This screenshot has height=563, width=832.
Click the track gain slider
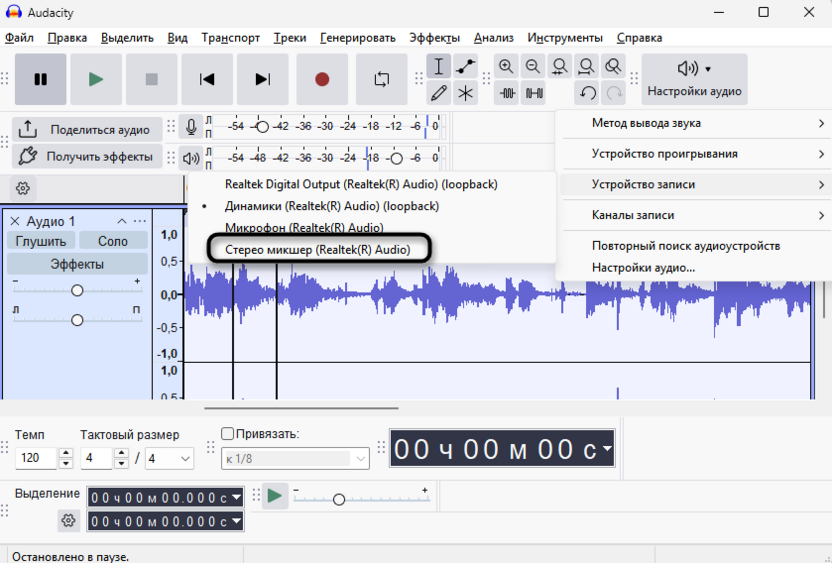click(x=77, y=290)
